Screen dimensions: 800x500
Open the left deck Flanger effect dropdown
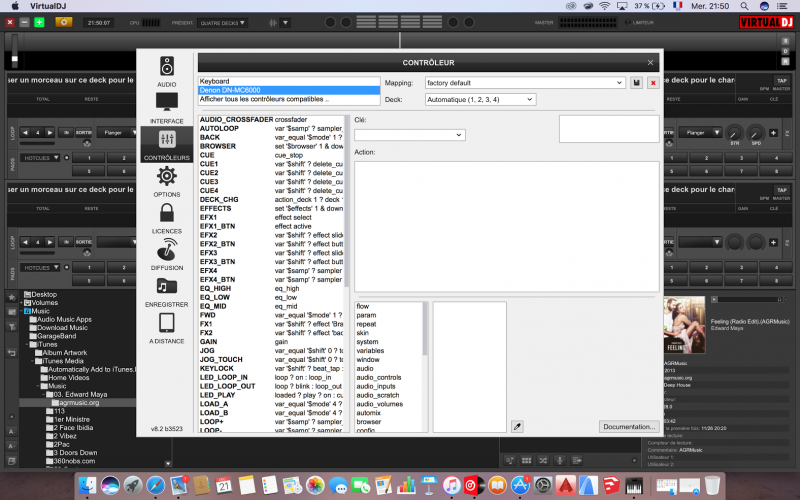117,133
